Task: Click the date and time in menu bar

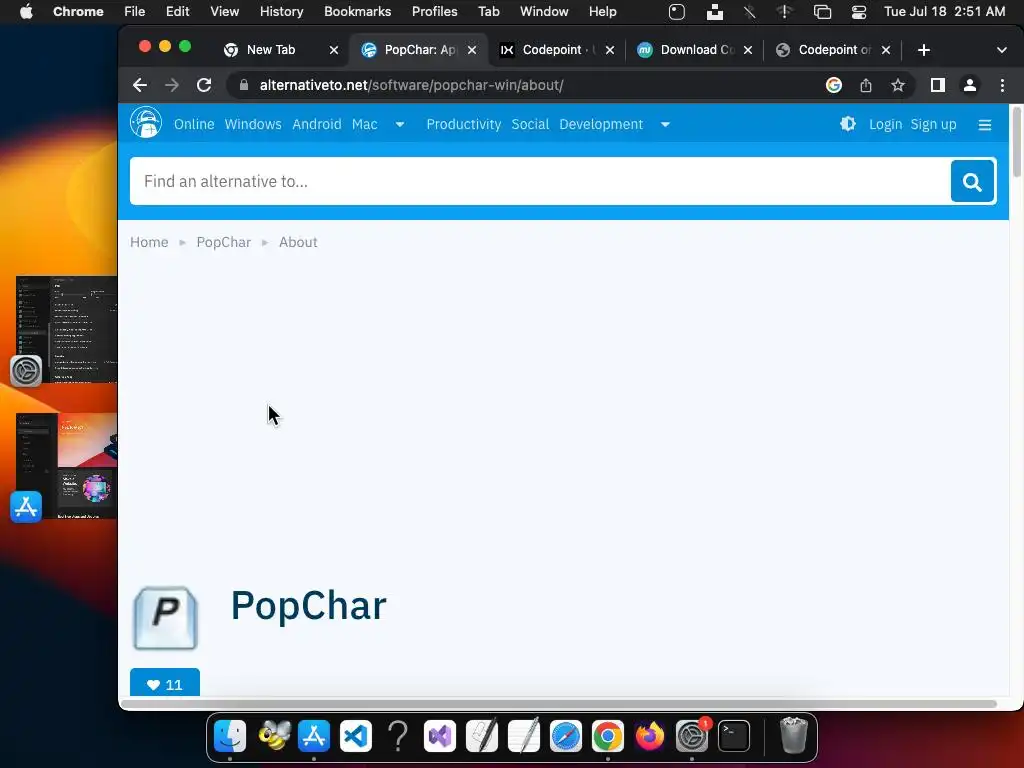Action: pos(944,12)
